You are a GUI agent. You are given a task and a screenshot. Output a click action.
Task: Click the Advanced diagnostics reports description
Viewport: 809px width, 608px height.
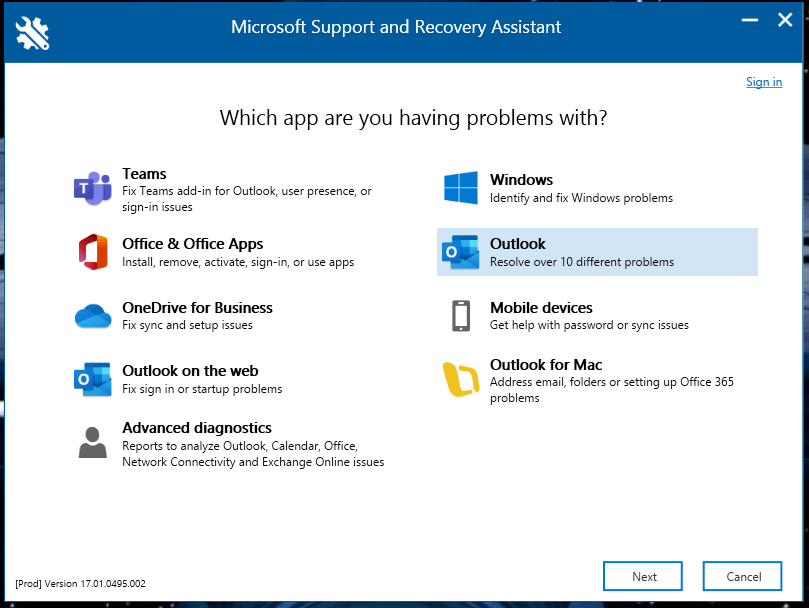253,454
